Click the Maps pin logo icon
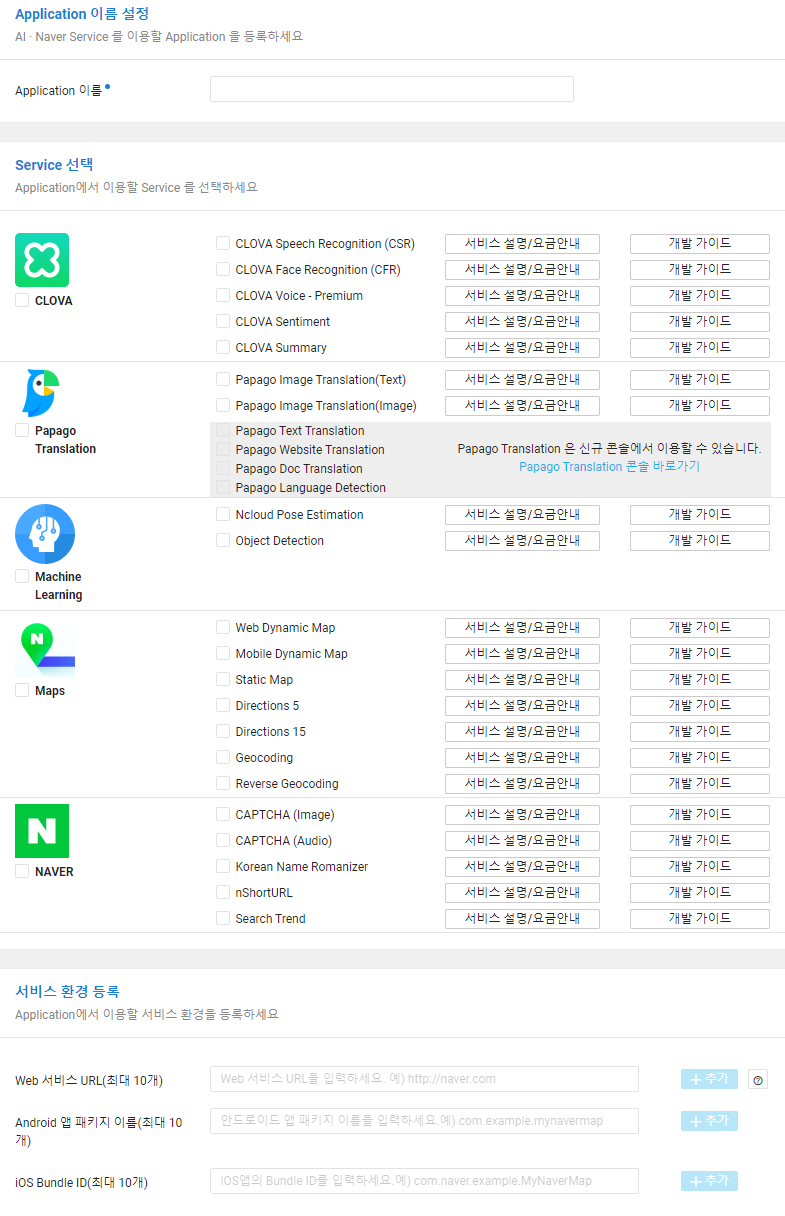The height and width of the screenshot is (1216, 785). (x=45, y=648)
